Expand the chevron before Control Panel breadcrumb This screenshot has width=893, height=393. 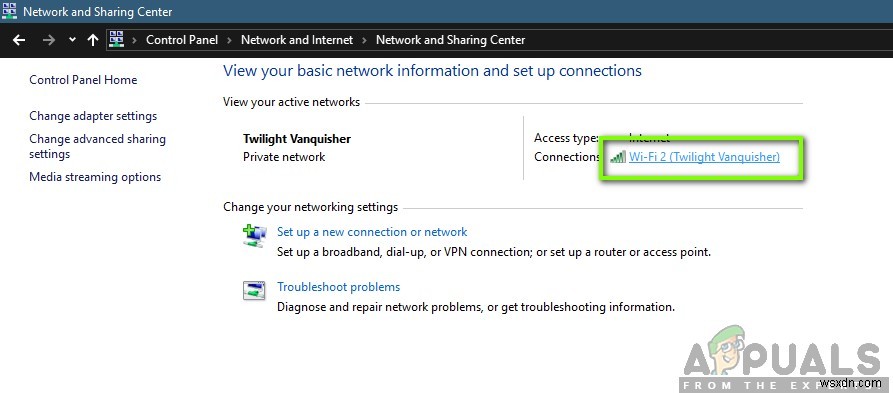pyautogui.click(x=135, y=40)
